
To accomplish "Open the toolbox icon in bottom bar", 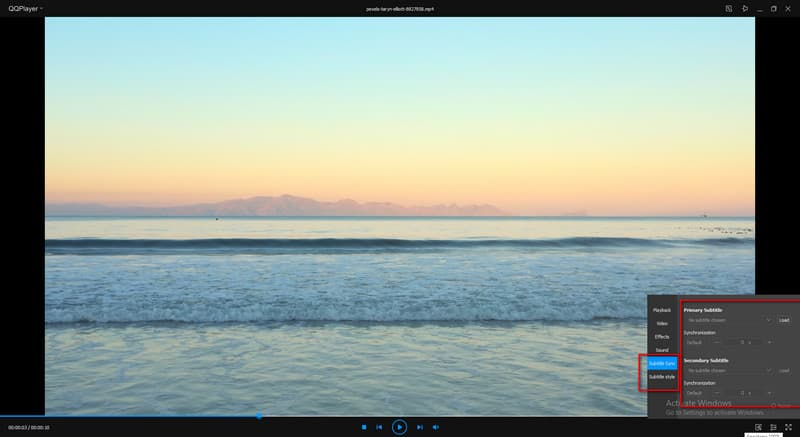I will pos(758,427).
